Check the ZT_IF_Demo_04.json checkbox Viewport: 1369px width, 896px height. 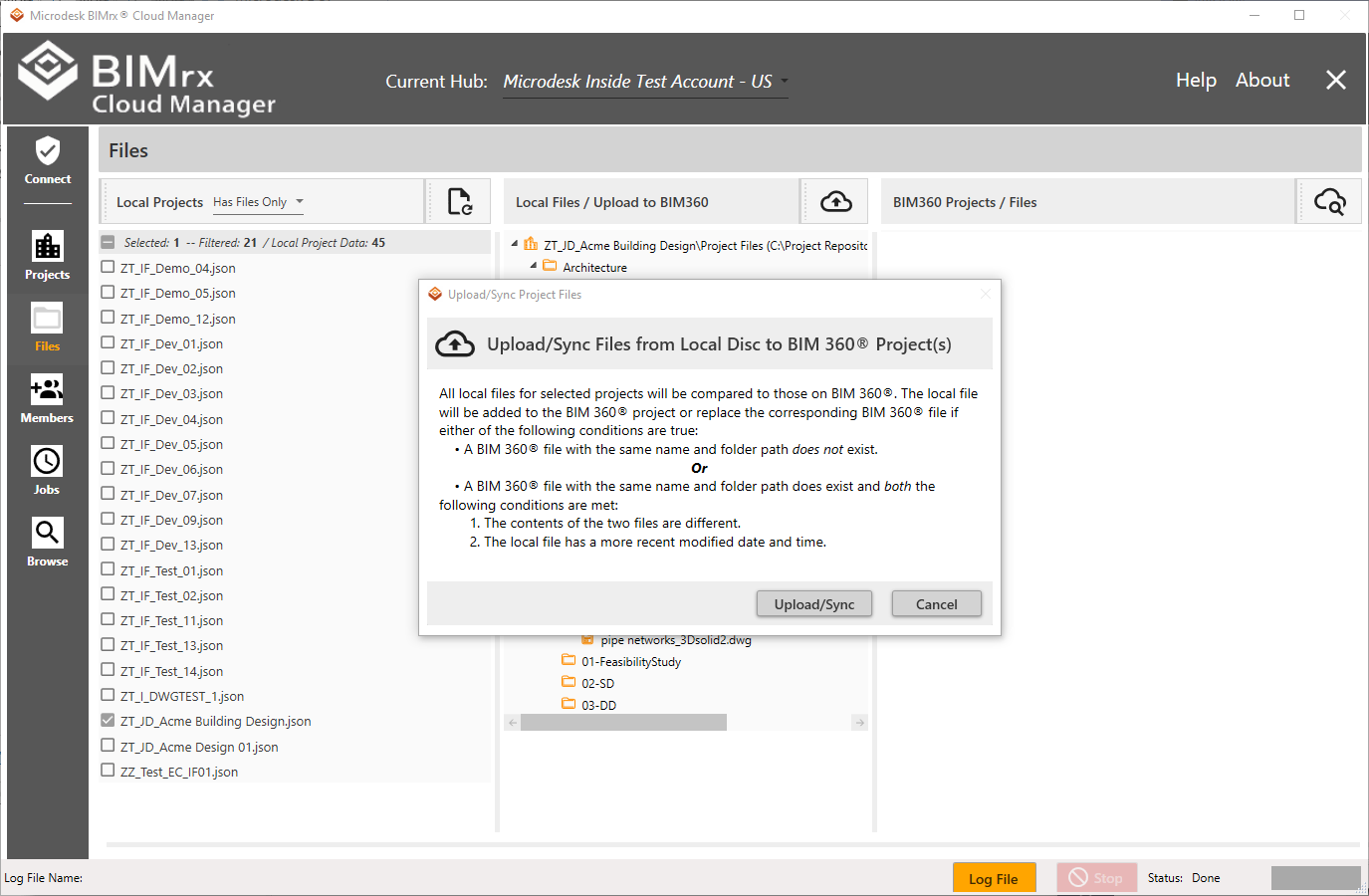[108, 267]
